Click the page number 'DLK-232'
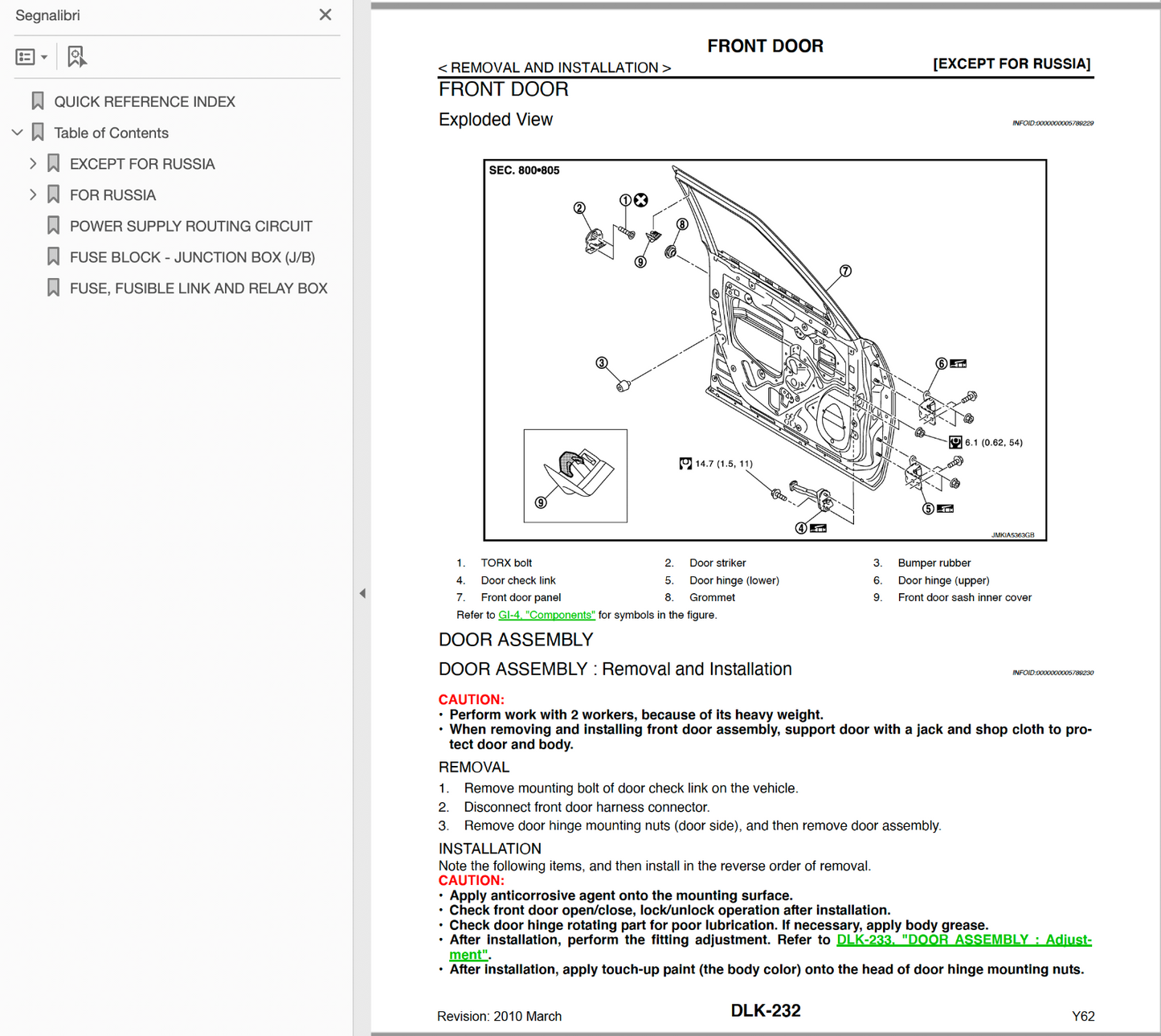Screen dimensions: 1161x1036 (766, 1011)
